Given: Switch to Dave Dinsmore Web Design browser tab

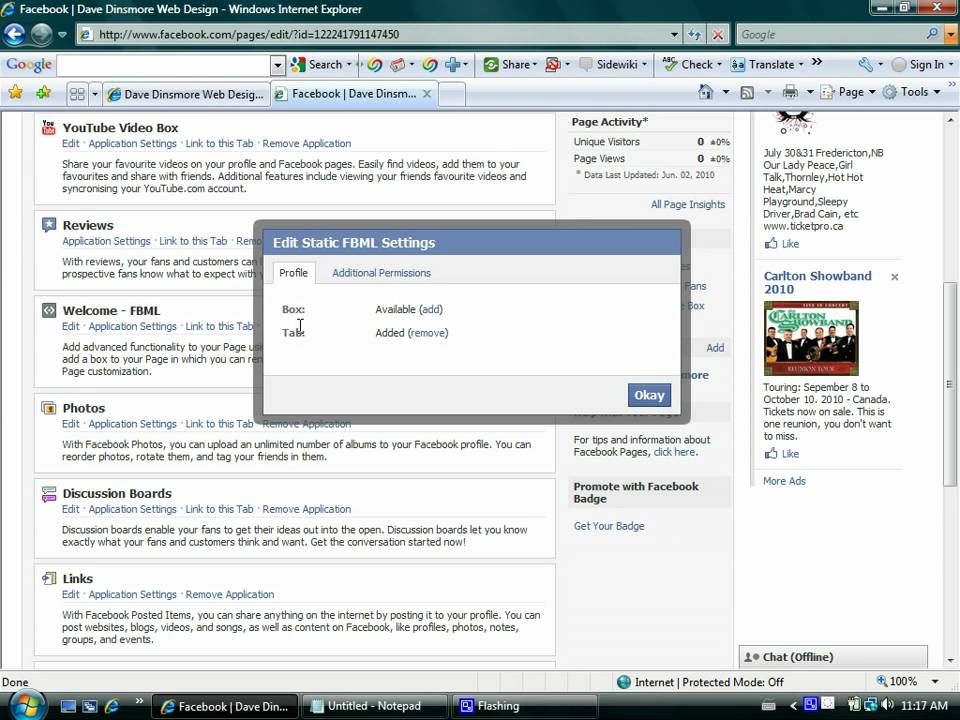Looking at the screenshot, I should (186, 94).
